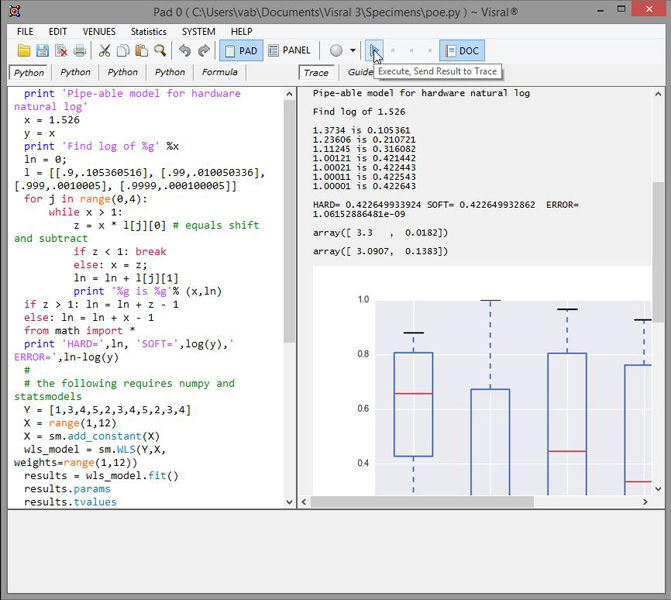Print using the printer icon

pyautogui.click(x=80, y=50)
